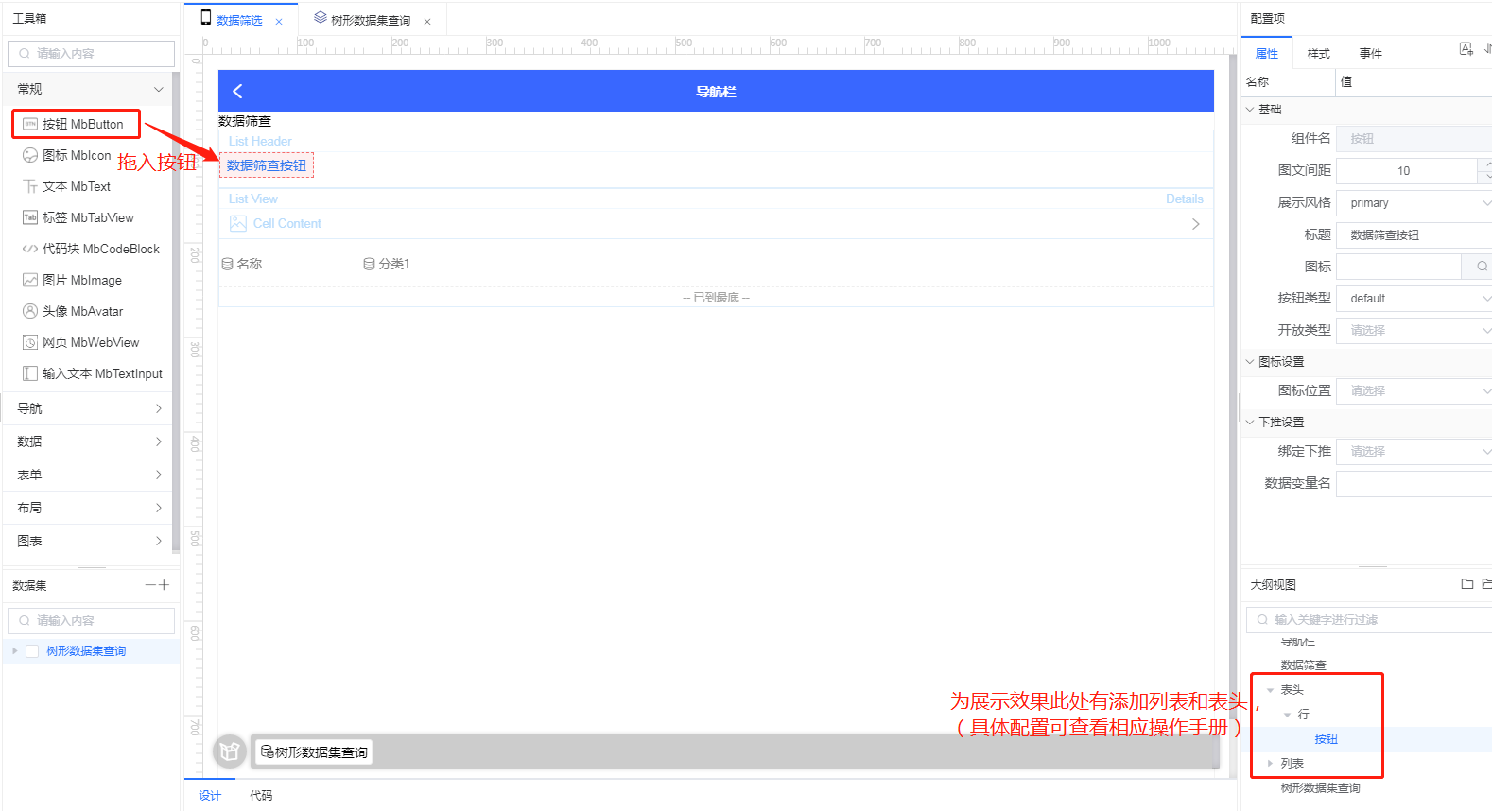Close the 树形数据集查询 editor tab
Viewport: 1492px width, 812px height.
pos(427,21)
